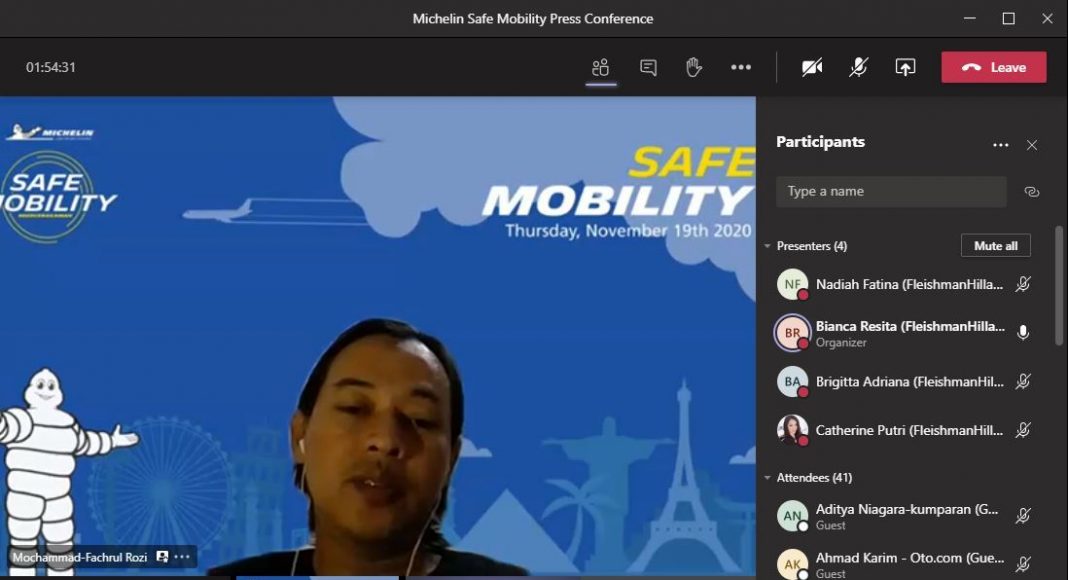
Task: Toggle the camera on
Action: click(812, 68)
